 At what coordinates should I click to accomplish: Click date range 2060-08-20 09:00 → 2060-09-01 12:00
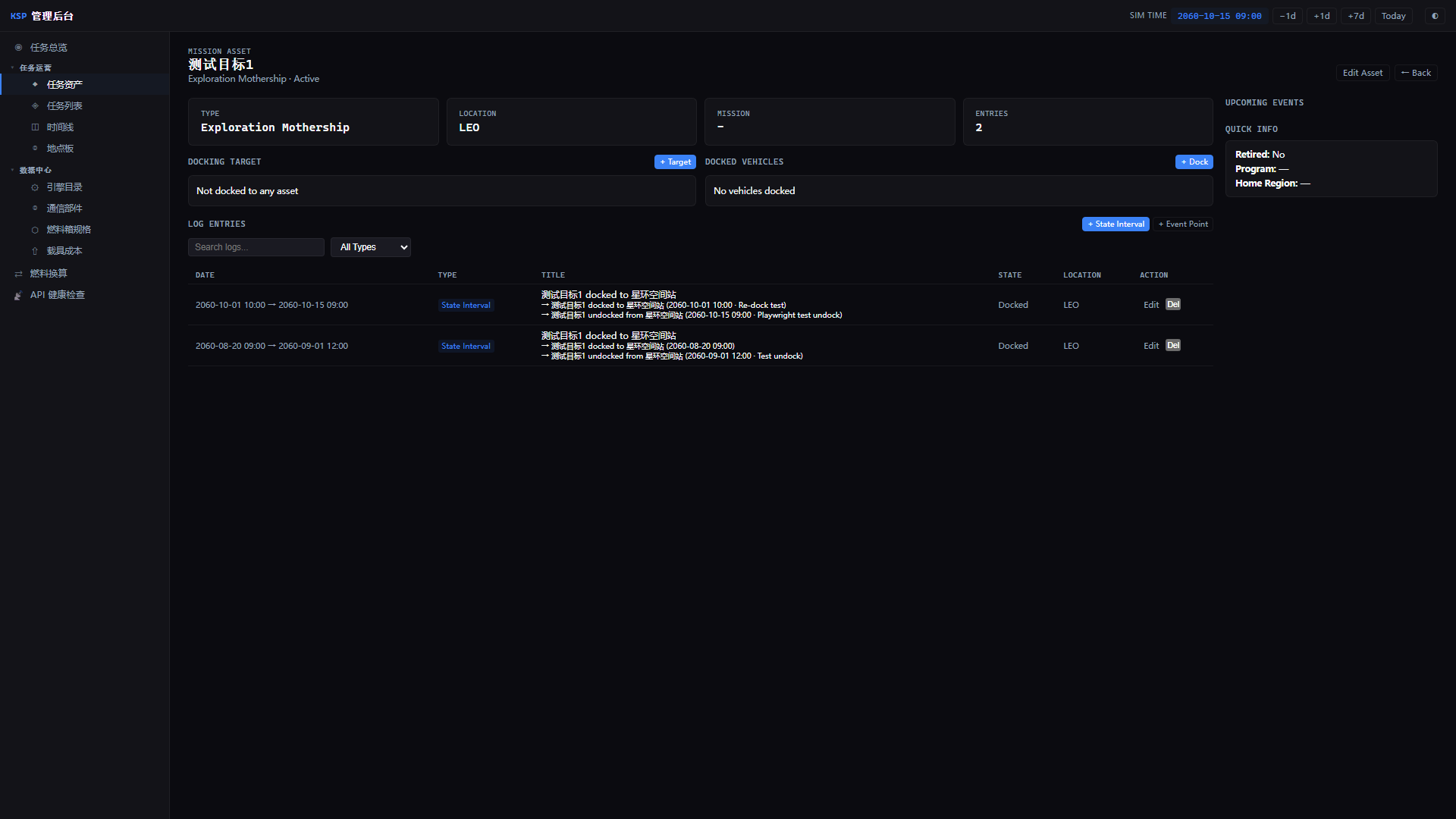pos(271,347)
